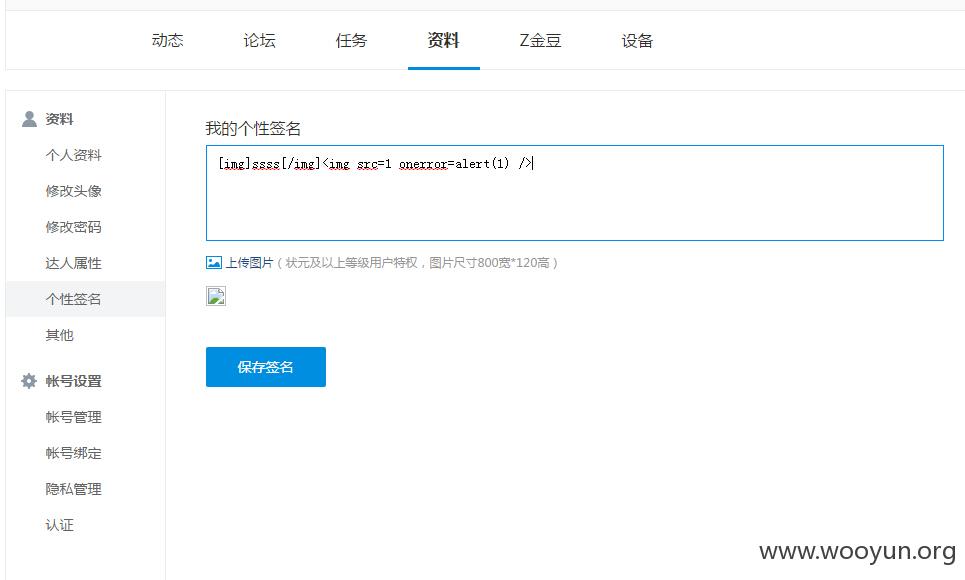Image resolution: width=965 pixels, height=580 pixels.
Task: Open 认证 in the sidebar
Action: [59, 525]
